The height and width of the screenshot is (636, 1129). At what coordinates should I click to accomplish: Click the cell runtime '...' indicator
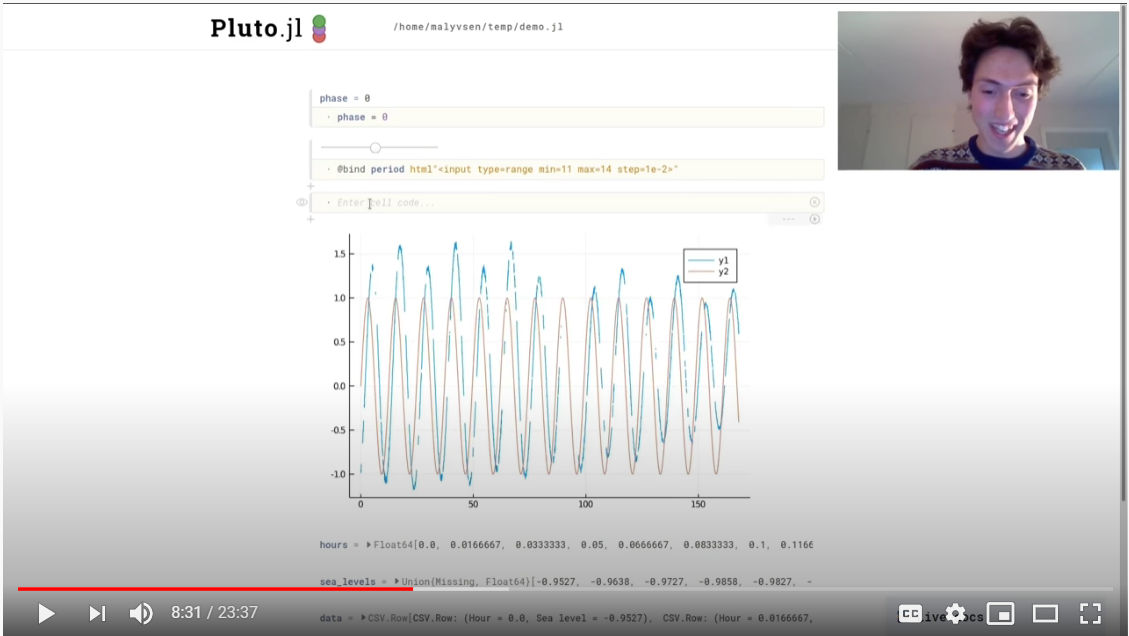tap(788, 219)
